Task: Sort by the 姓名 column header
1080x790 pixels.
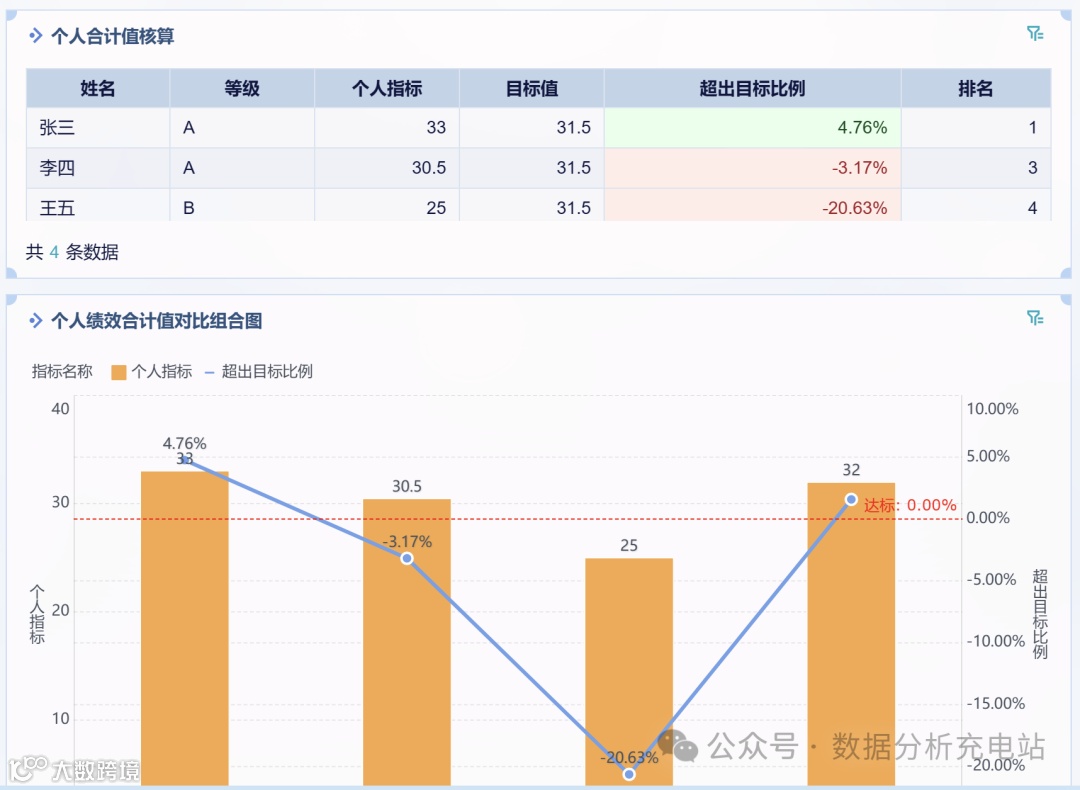Action: pos(98,88)
